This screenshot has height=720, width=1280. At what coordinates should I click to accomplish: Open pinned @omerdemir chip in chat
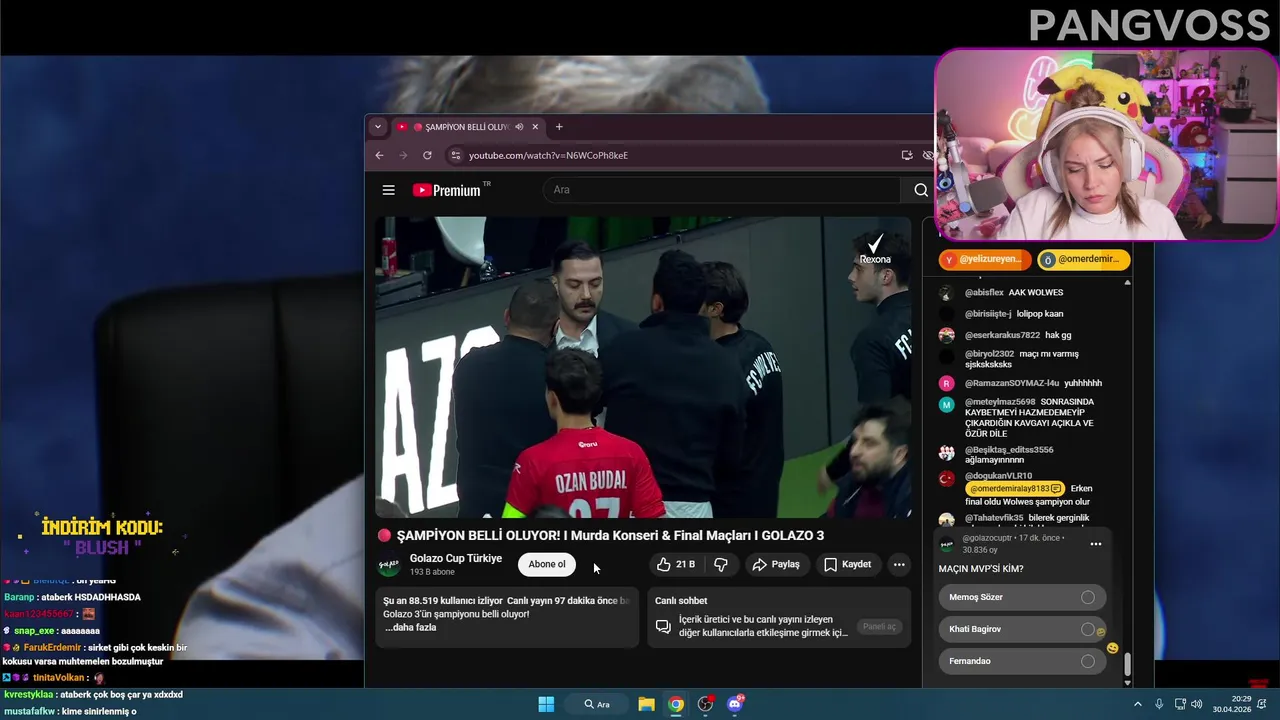(1084, 260)
